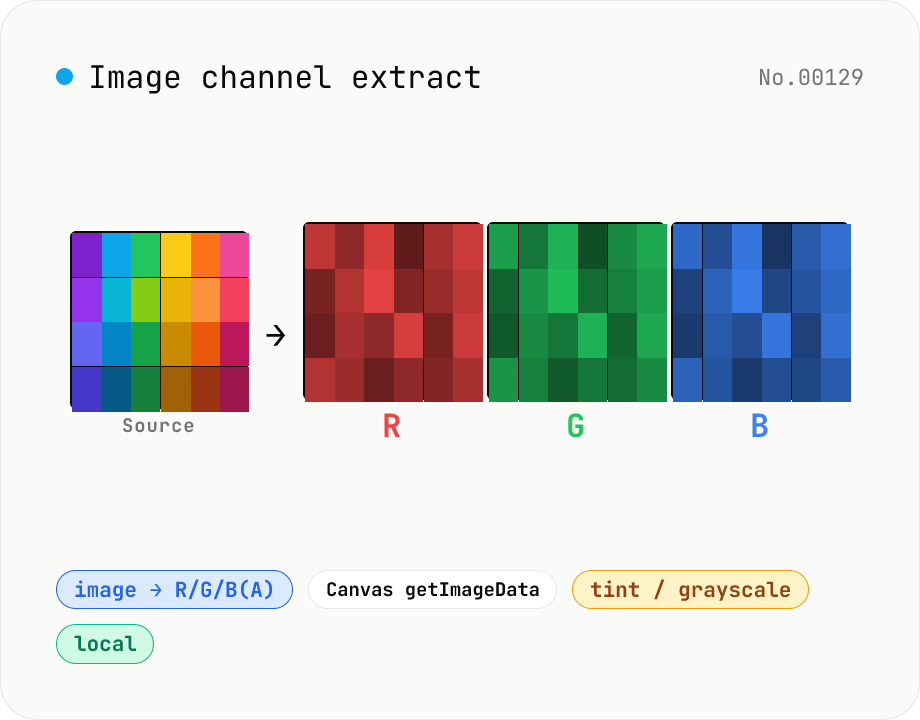Click the arrow between Source and channels

click(x=275, y=336)
